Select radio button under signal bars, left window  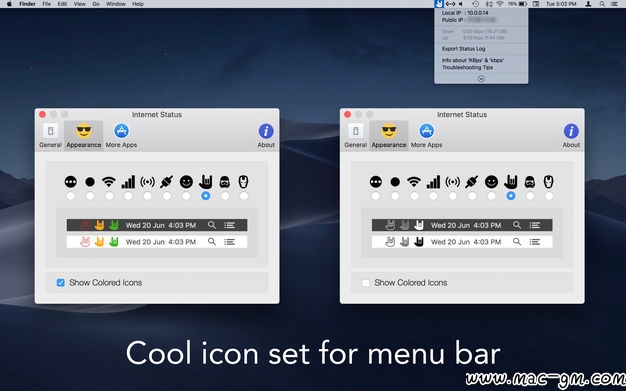click(128, 196)
